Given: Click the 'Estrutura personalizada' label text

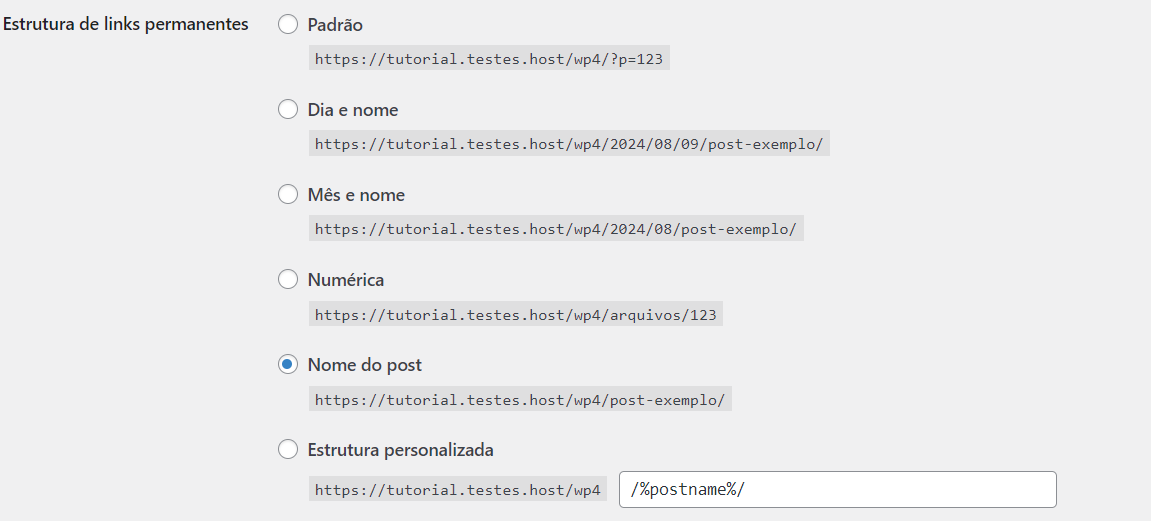Looking at the screenshot, I should coord(401,450).
